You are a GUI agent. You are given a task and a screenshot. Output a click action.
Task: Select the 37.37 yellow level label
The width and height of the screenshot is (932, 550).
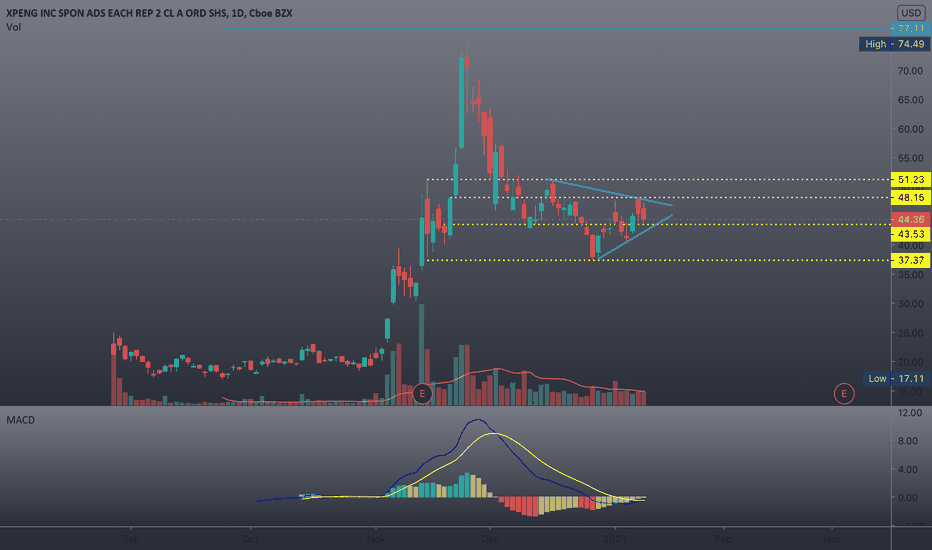pos(911,260)
